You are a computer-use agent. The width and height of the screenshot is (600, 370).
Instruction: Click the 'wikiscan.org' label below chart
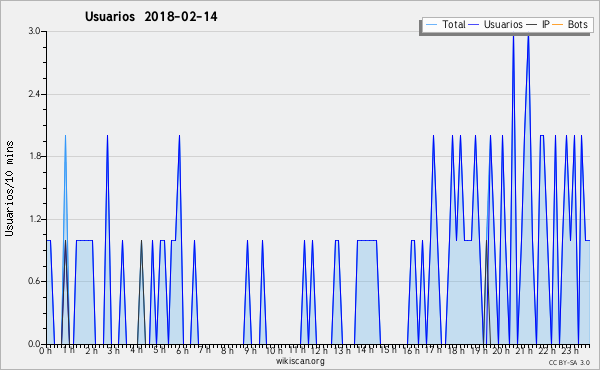[300, 361]
